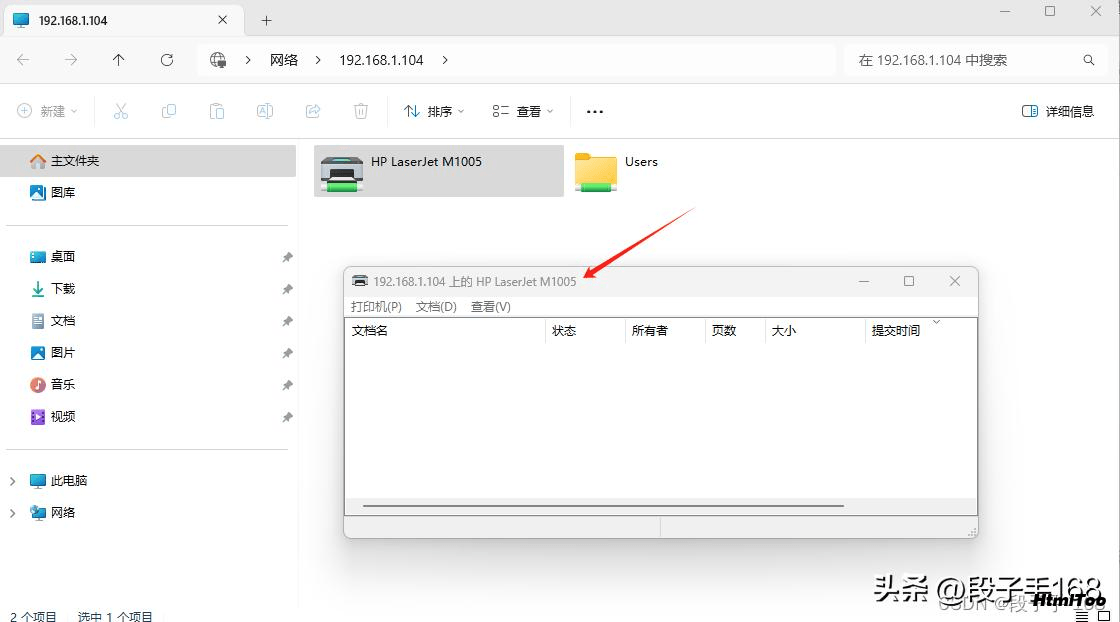Open the more options ellipsis menu
The height and width of the screenshot is (622, 1120).
click(x=594, y=111)
